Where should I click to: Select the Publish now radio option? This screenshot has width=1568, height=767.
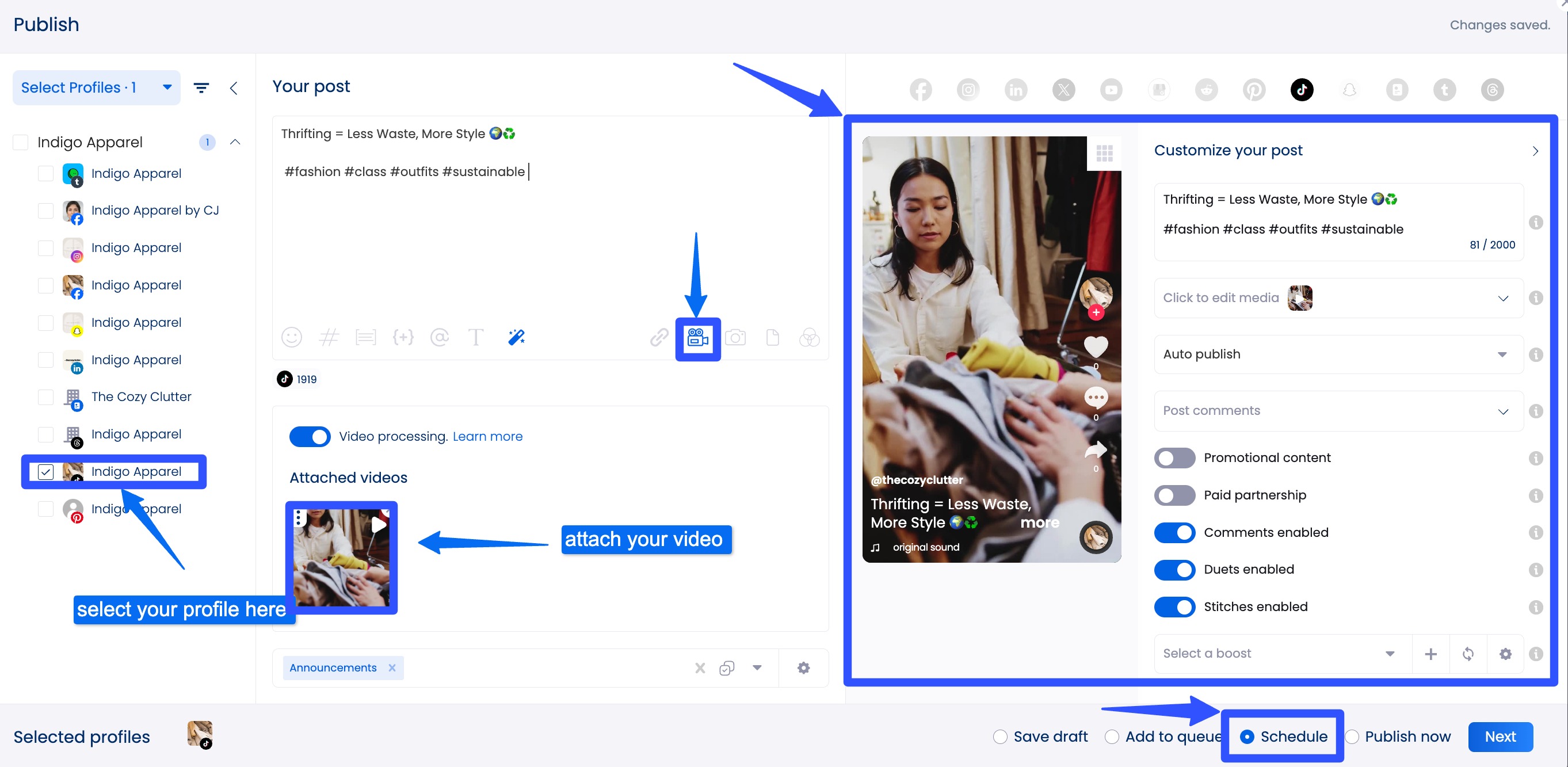tap(1352, 737)
